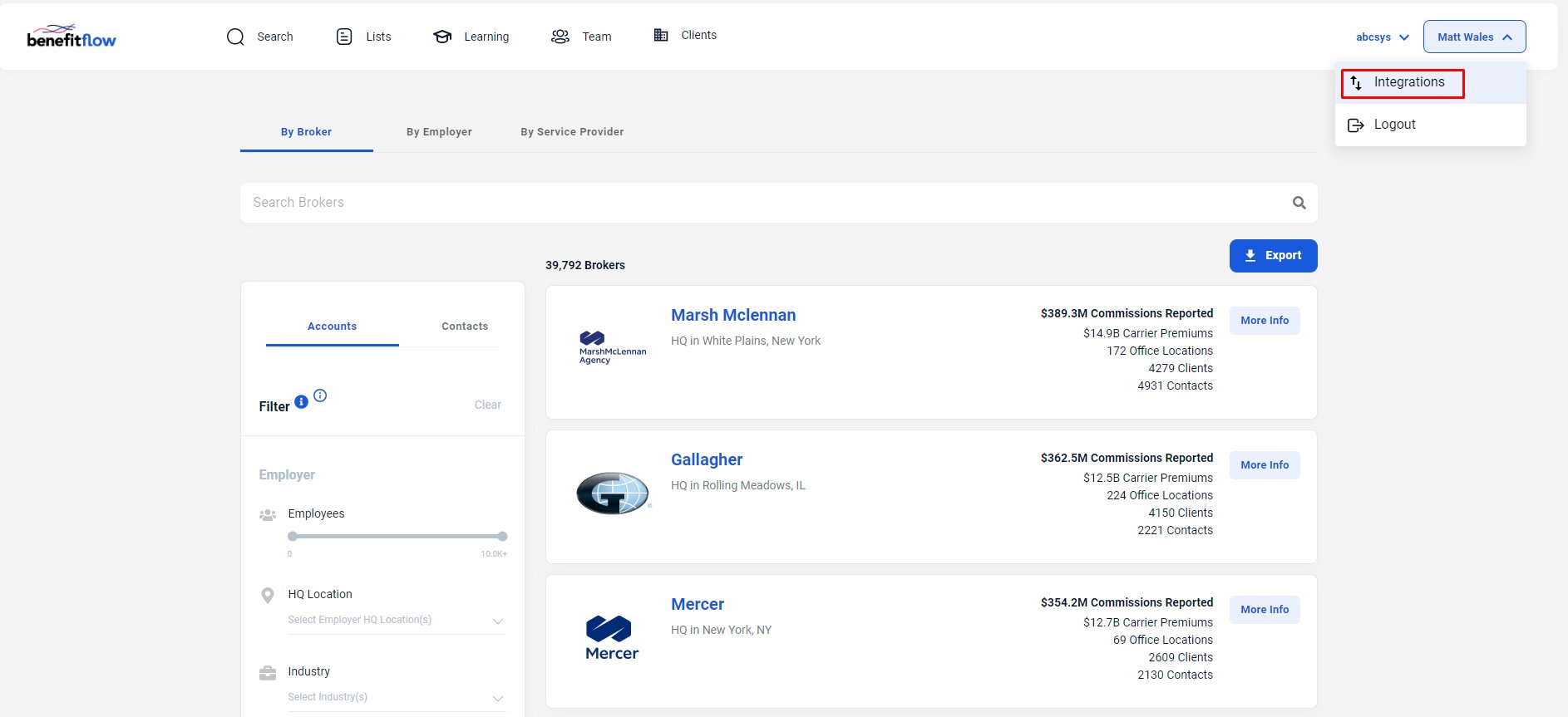Open the Mercer broker link
Image resolution: width=1568 pixels, height=717 pixels.
coord(698,604)
